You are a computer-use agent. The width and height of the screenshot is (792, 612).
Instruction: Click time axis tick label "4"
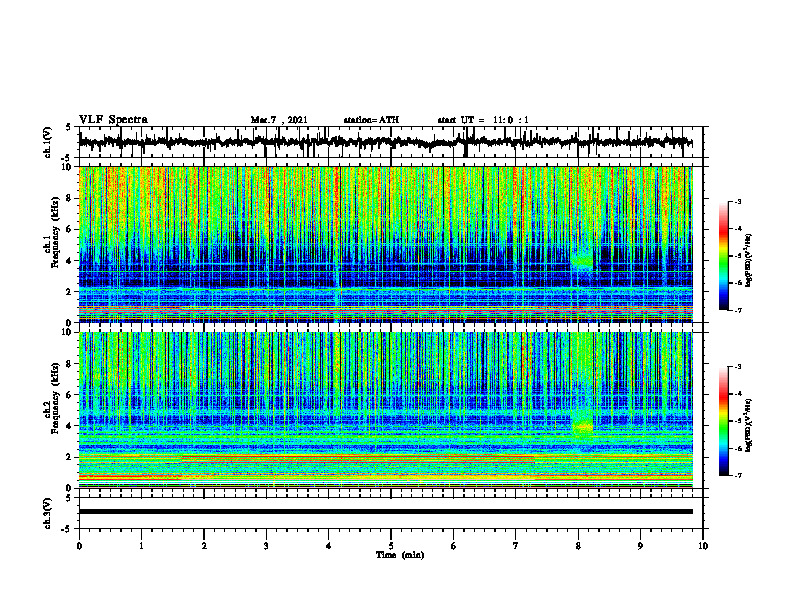point(329,546)
